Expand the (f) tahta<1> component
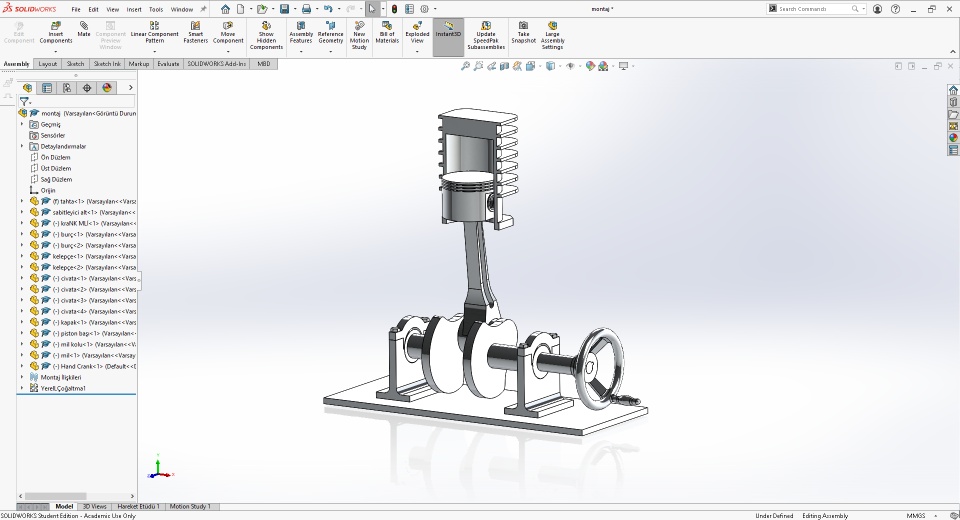The height and width of the screenshot is (520, 960). click(x=22, y=201)
